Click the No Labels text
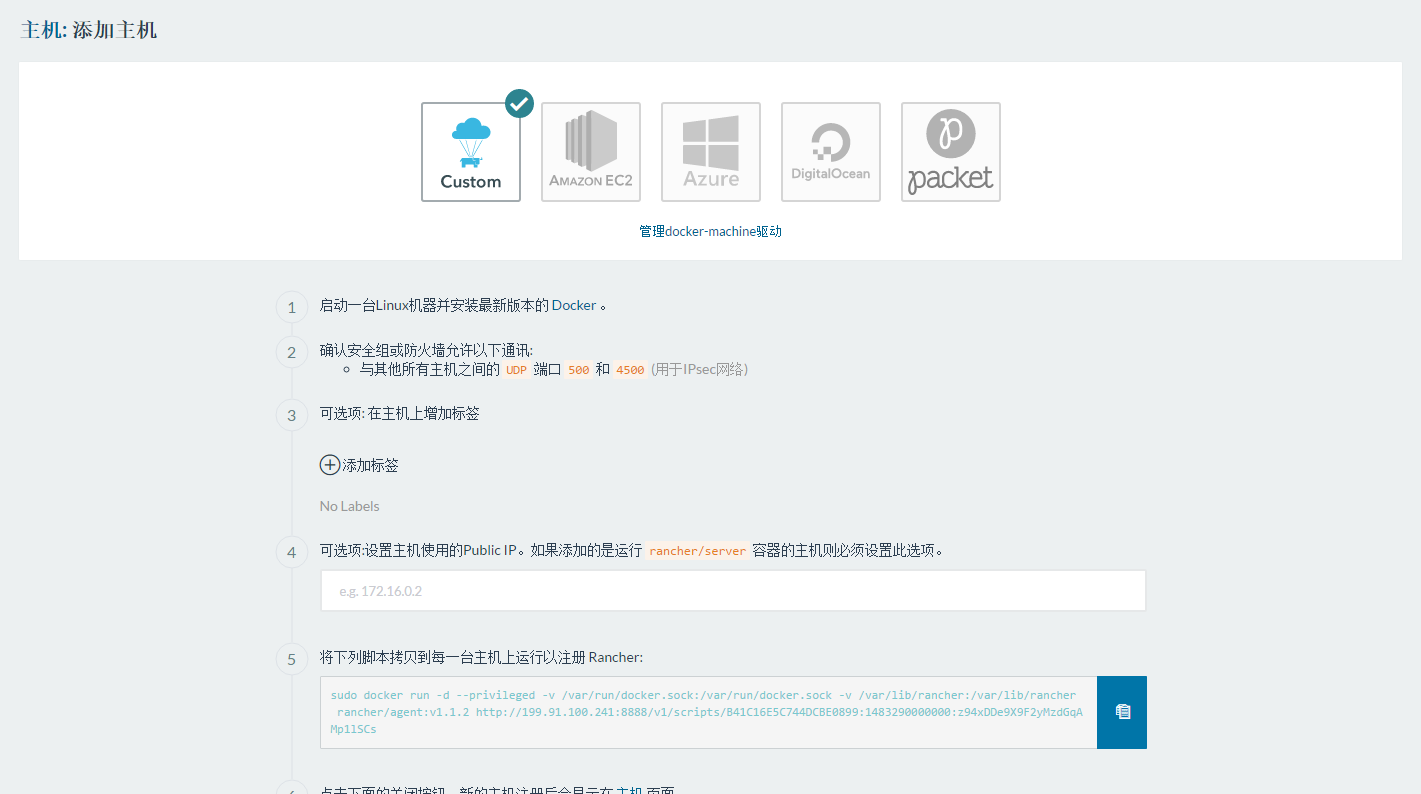 pyautogui.click(x=350, y=506)
